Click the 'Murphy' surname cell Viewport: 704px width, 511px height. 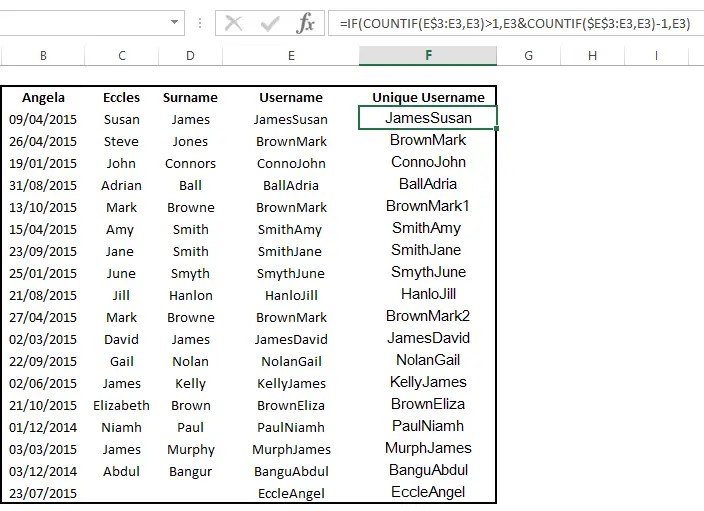click(x=191, y=449)
